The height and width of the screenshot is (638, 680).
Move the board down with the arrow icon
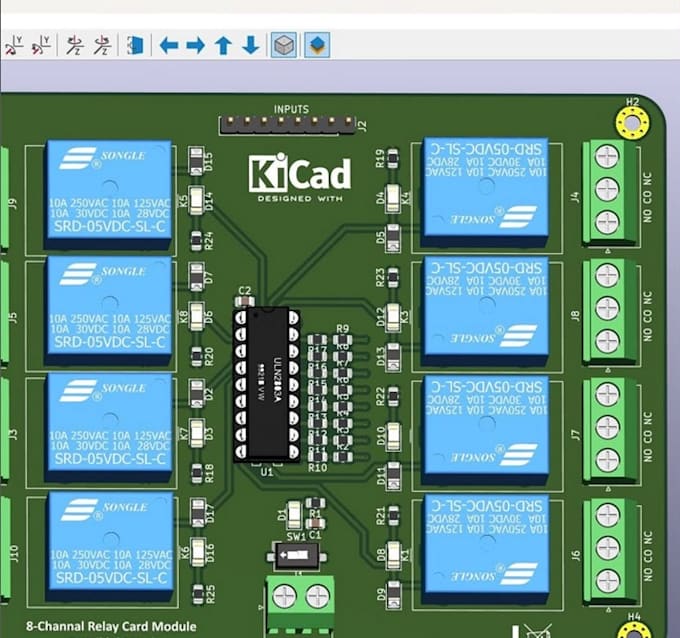click(x=251, y=45)
